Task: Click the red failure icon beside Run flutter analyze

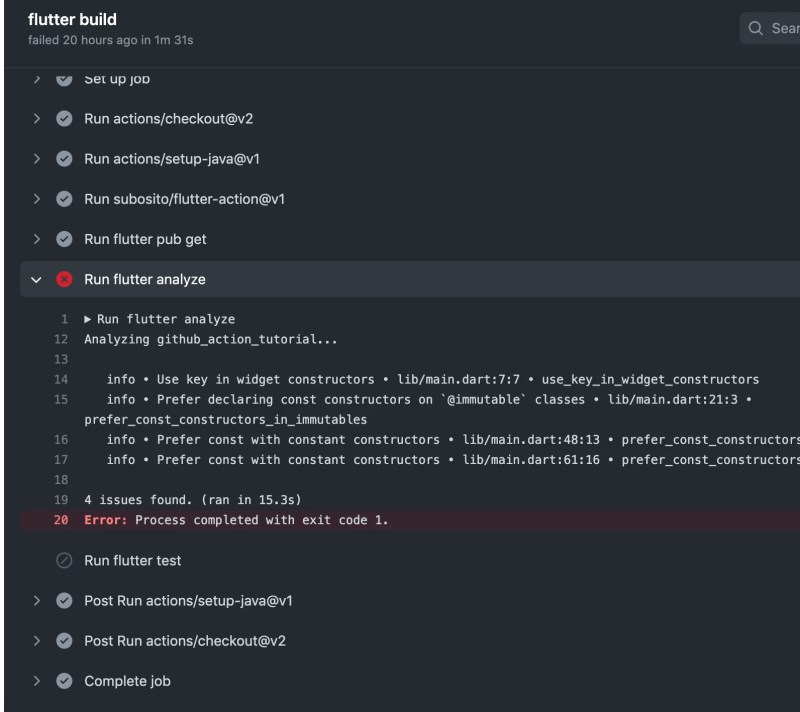Action: pyautogui.click(x=64, y=279)
